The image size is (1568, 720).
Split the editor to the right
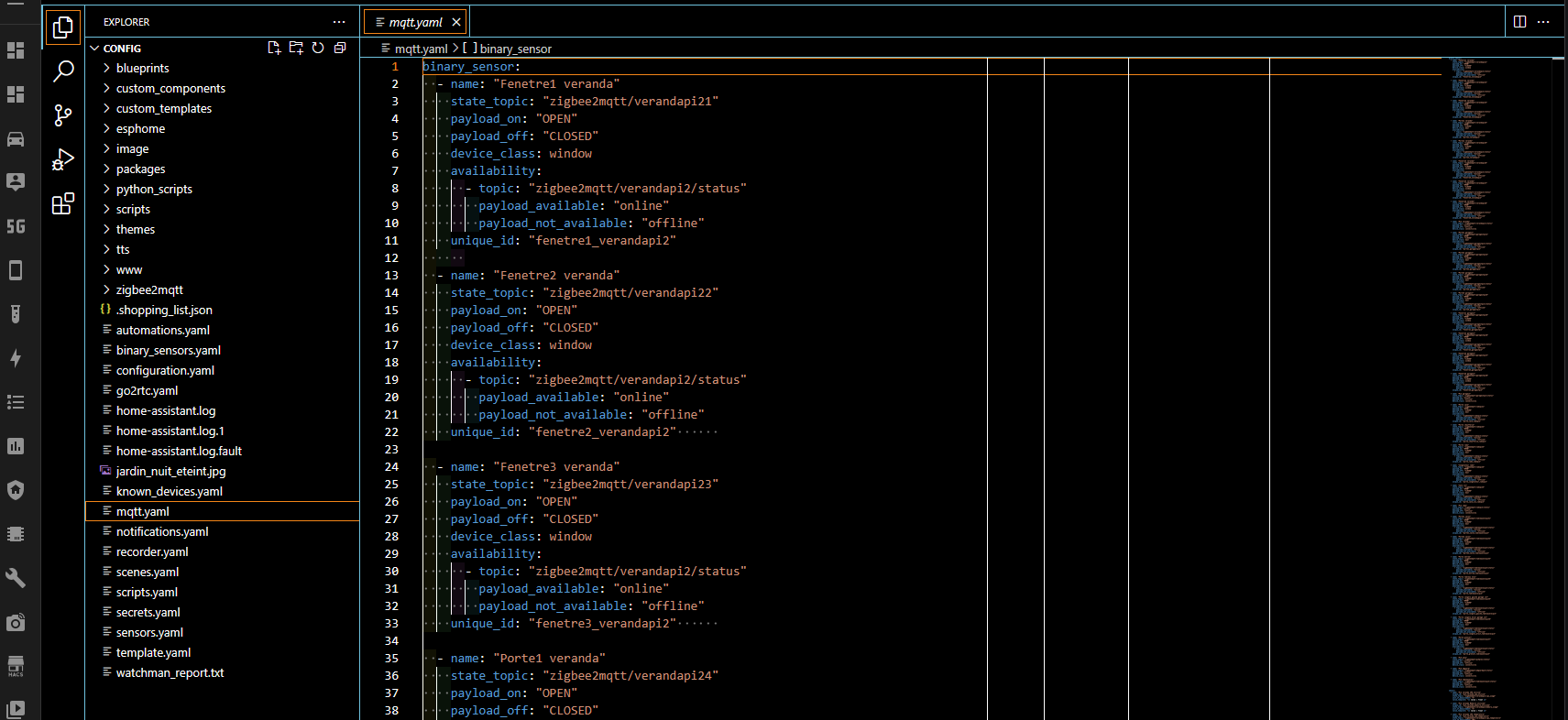(1519, 22)
